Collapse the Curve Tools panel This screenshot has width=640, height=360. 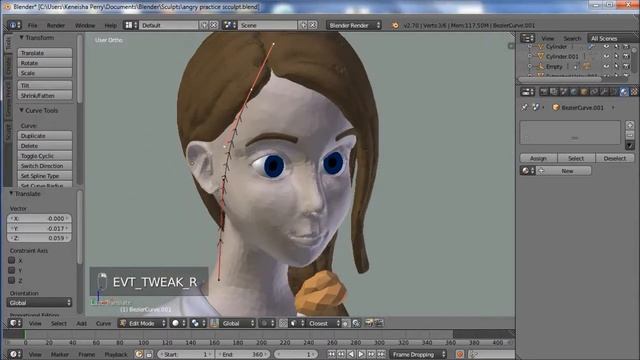(22, 111)
